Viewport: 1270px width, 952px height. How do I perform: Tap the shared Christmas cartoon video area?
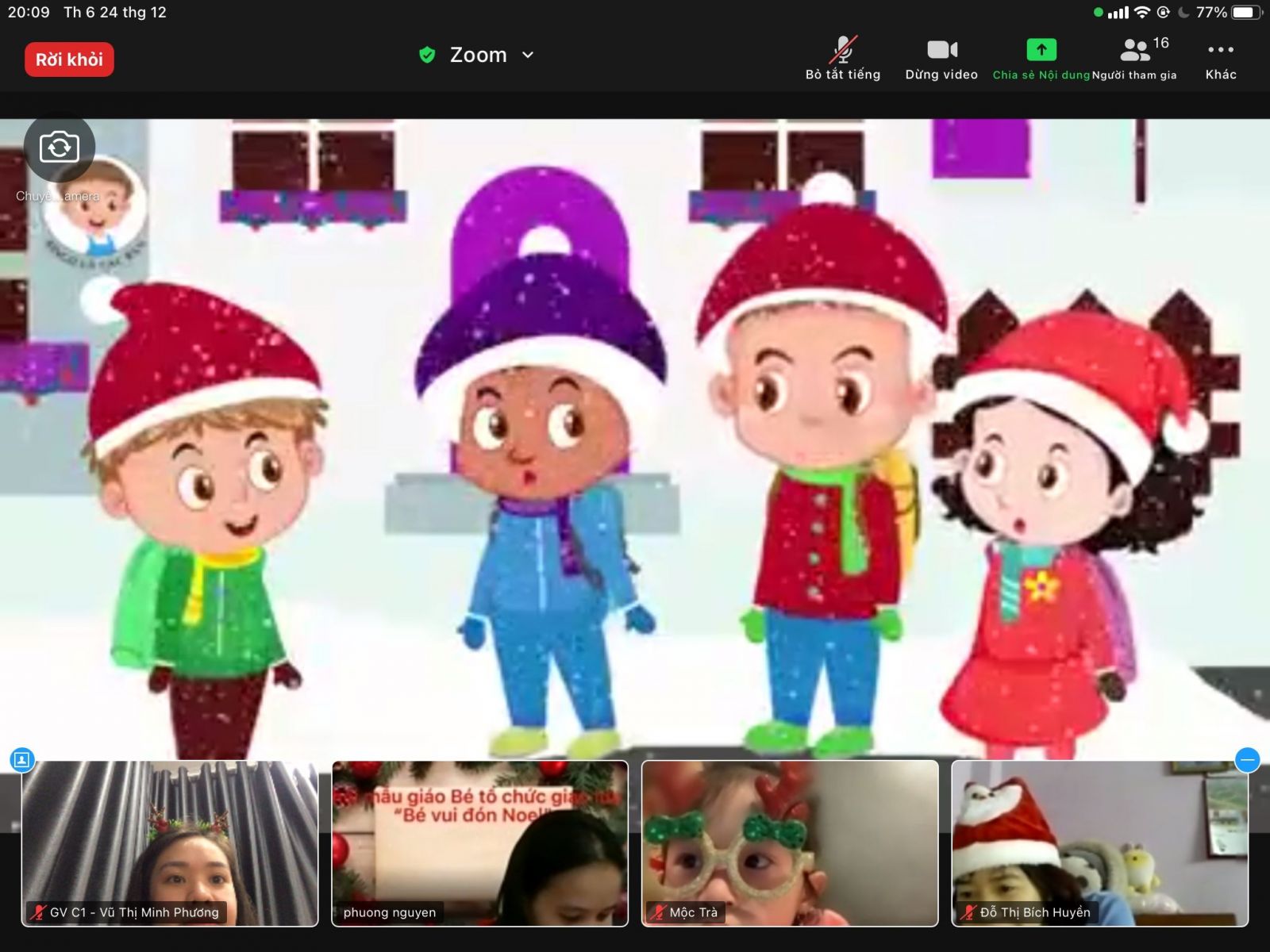[x=635, y=436]
